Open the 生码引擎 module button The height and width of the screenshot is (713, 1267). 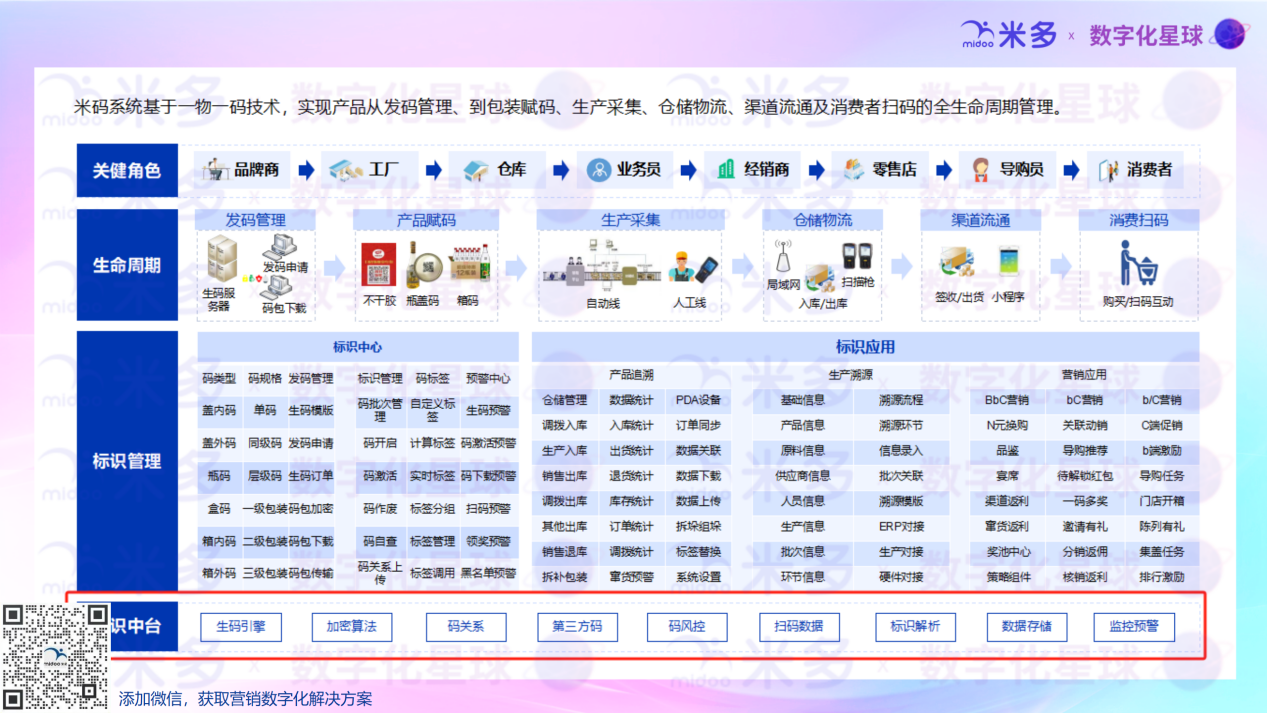pos(241,627)
